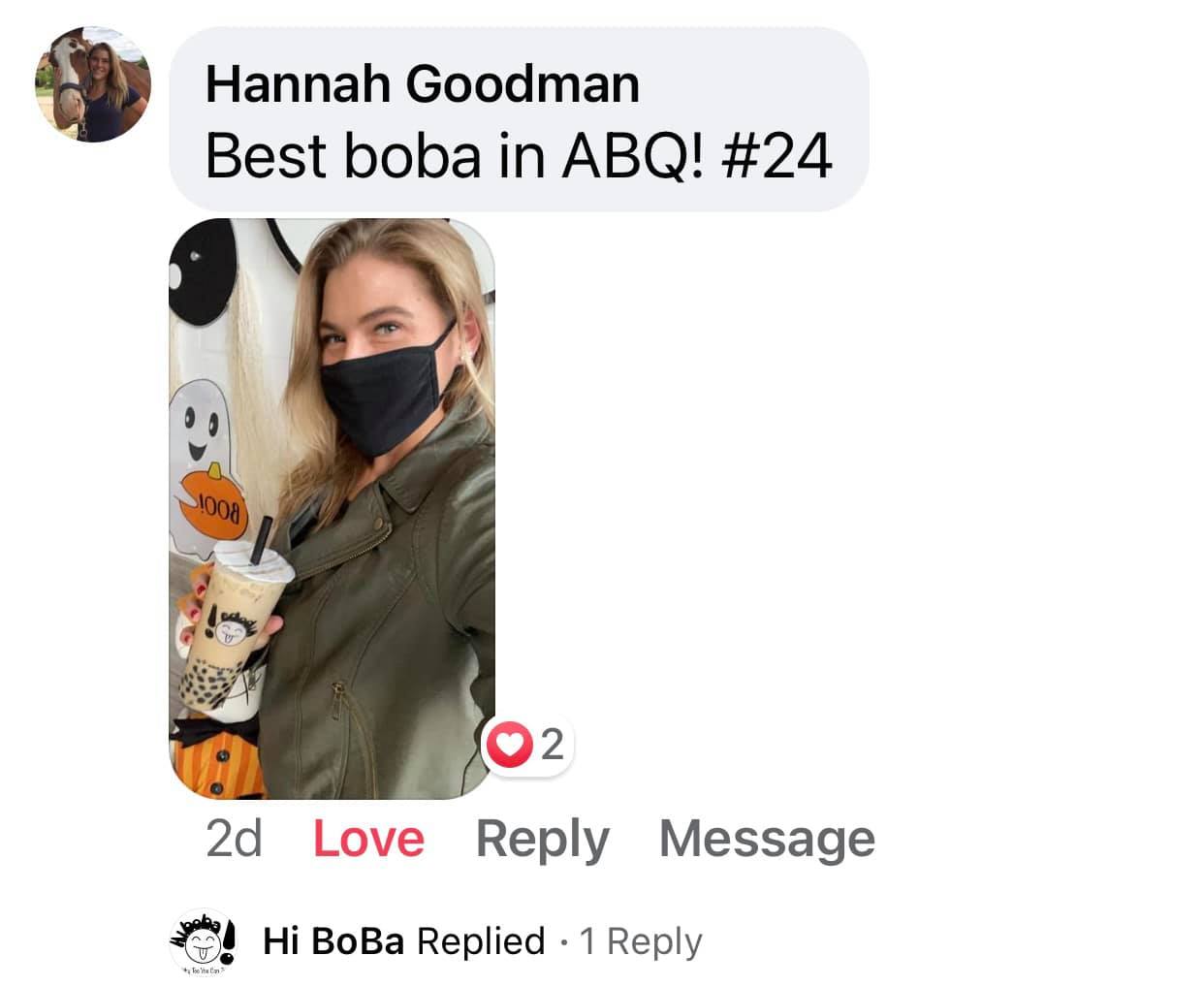
Task: Click the 2d timestamp
Action: pos(235,839)
